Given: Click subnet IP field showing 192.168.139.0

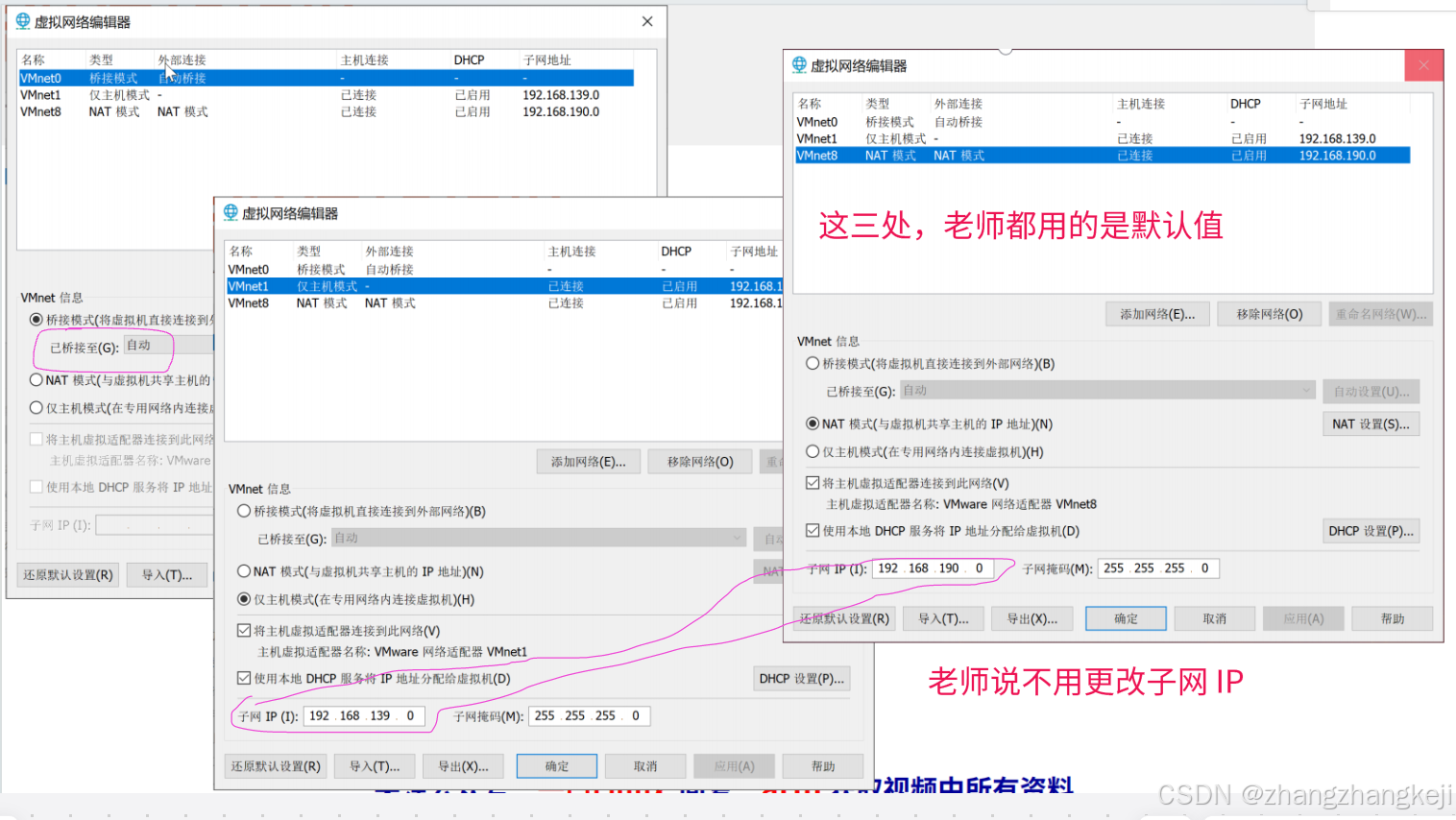Looking at the screenshot, I should coord(364,716).
